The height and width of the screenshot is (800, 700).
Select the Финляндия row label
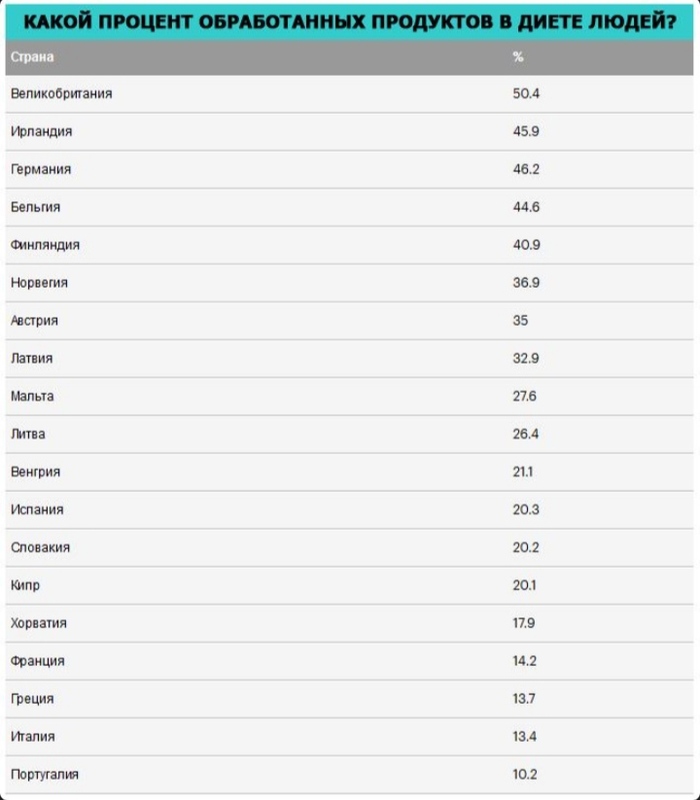pos(45,245)
